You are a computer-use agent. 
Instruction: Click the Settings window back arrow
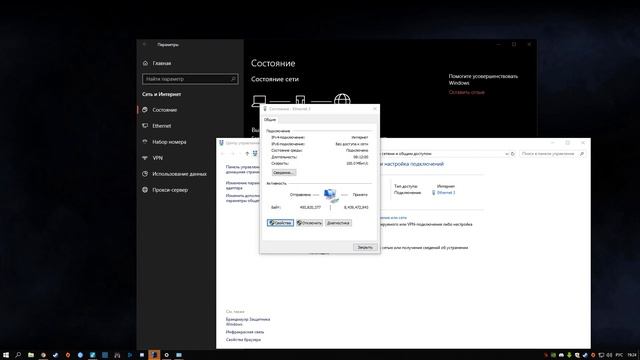coord(144,44)
